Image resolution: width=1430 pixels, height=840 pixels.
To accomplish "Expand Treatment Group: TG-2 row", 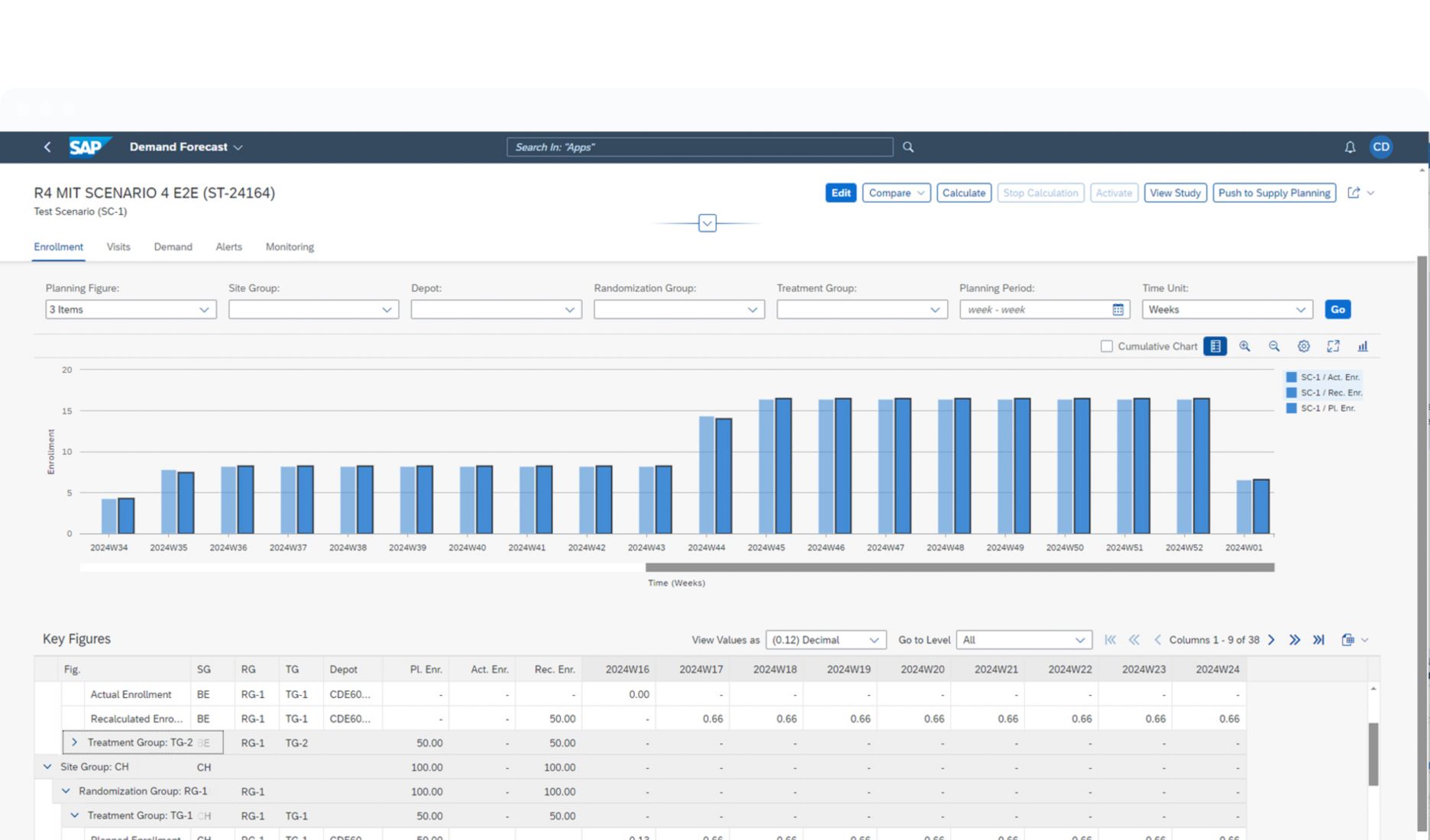I will pos(74,742).
